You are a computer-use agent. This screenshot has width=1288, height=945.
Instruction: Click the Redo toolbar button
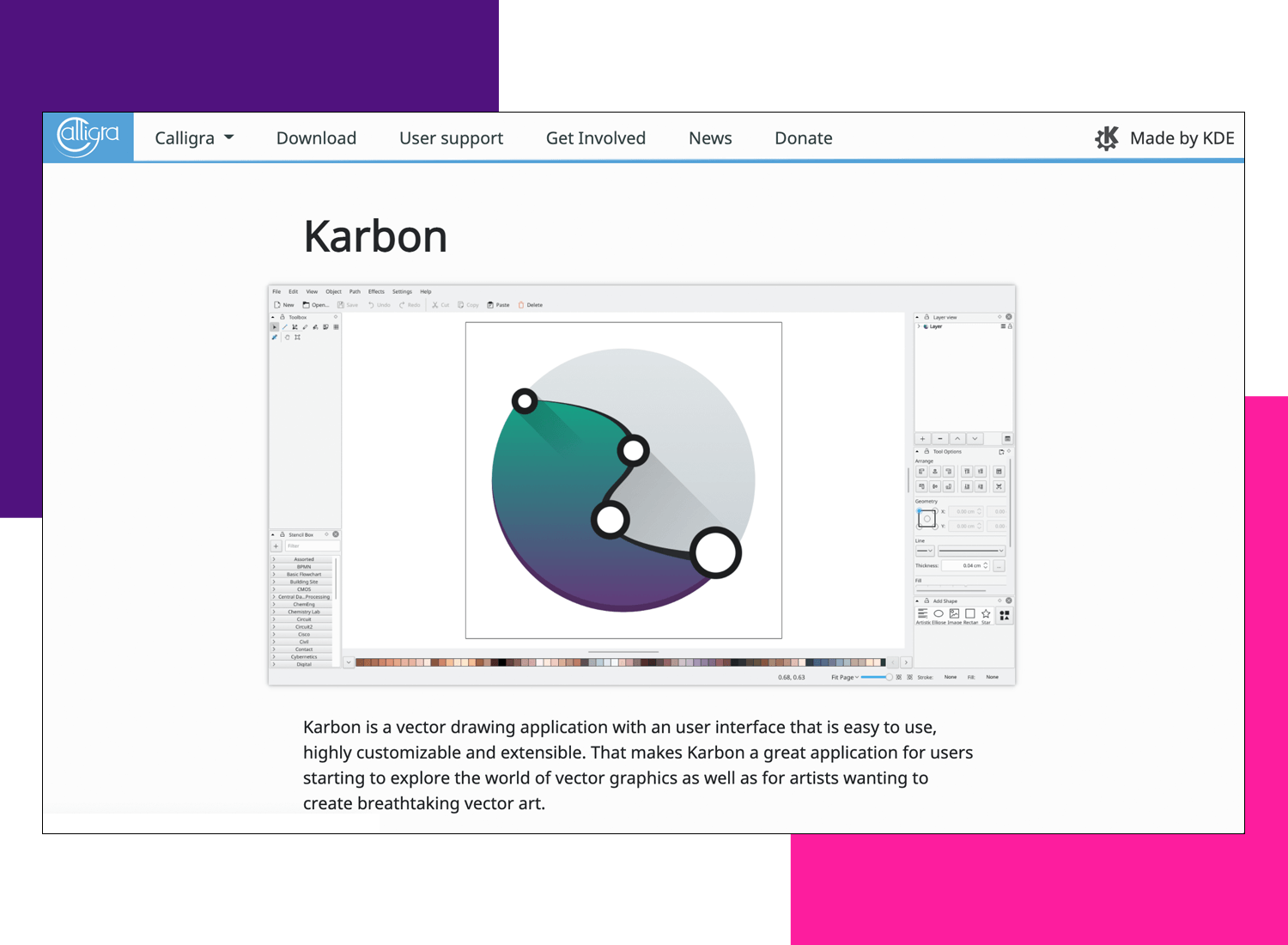410,305
